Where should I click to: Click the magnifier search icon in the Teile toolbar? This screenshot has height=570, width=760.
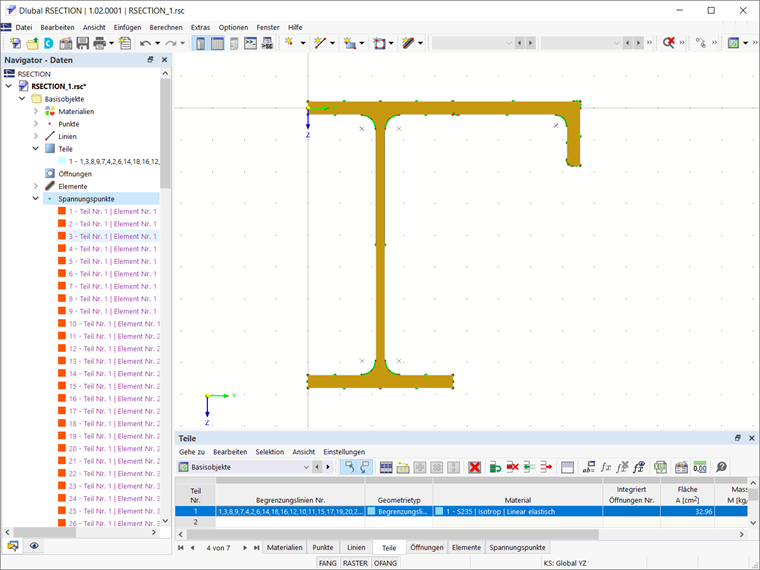(x=721, y=467)
